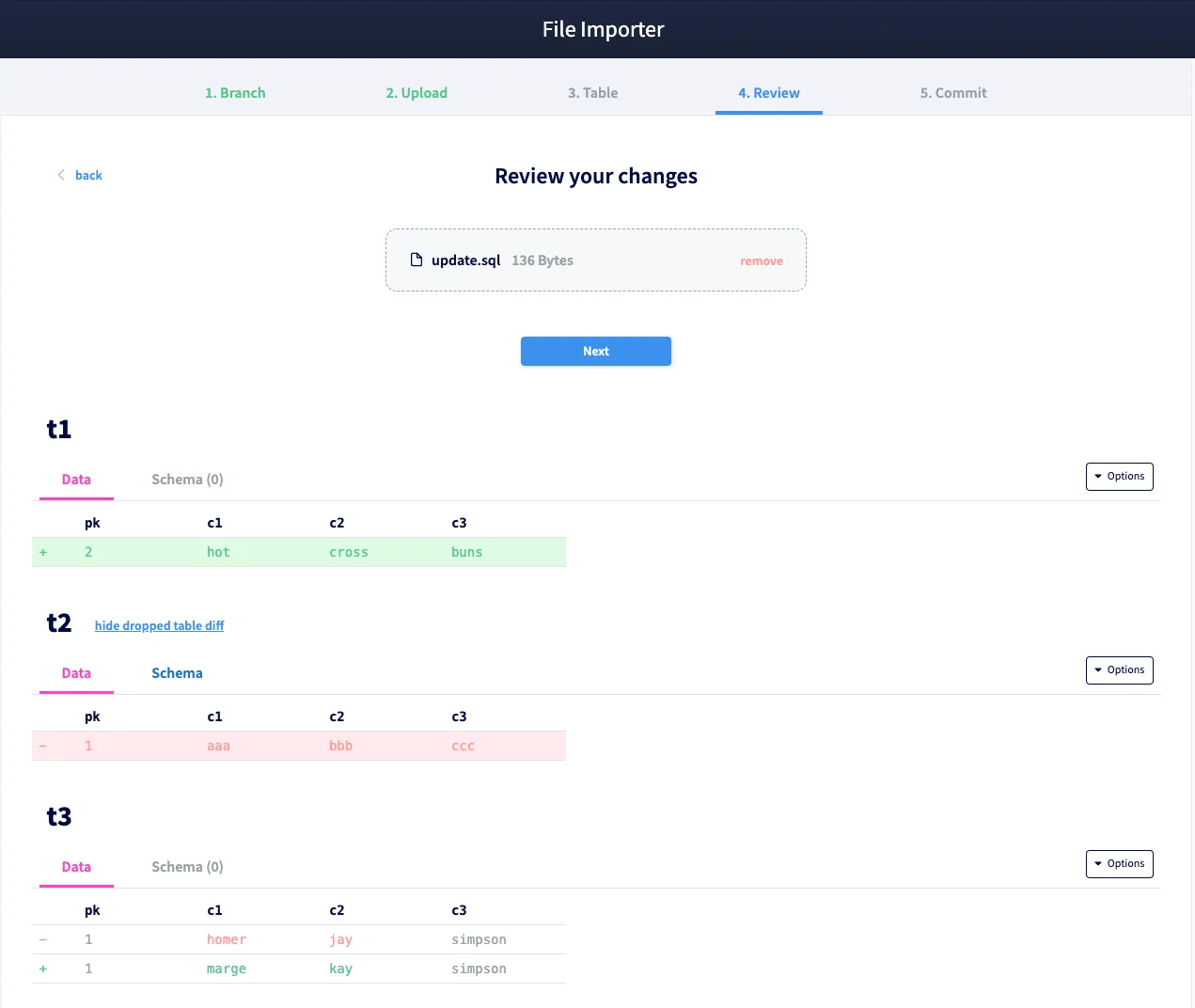
Task: Open the Options dropdown for table t1
Action: [x=1119, y=477]
